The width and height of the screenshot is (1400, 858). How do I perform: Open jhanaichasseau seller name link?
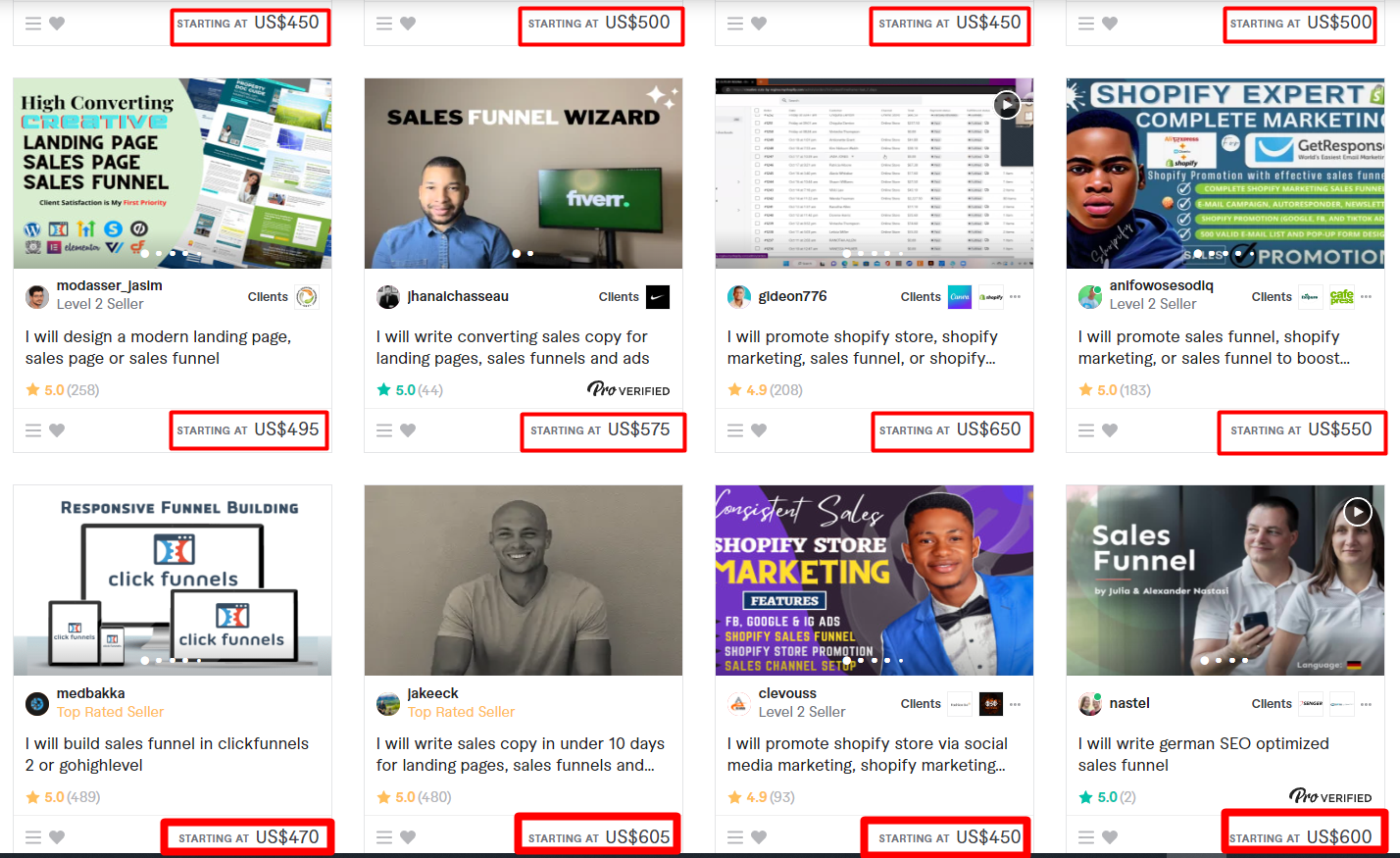458,296
